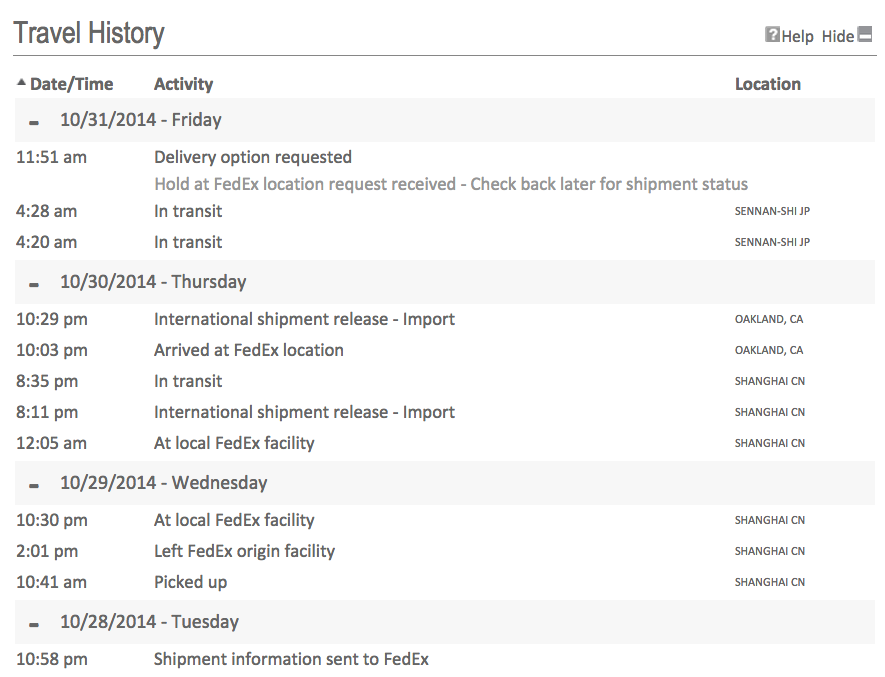Open the Help link
The image size is (885, 677).
point(797,36)
